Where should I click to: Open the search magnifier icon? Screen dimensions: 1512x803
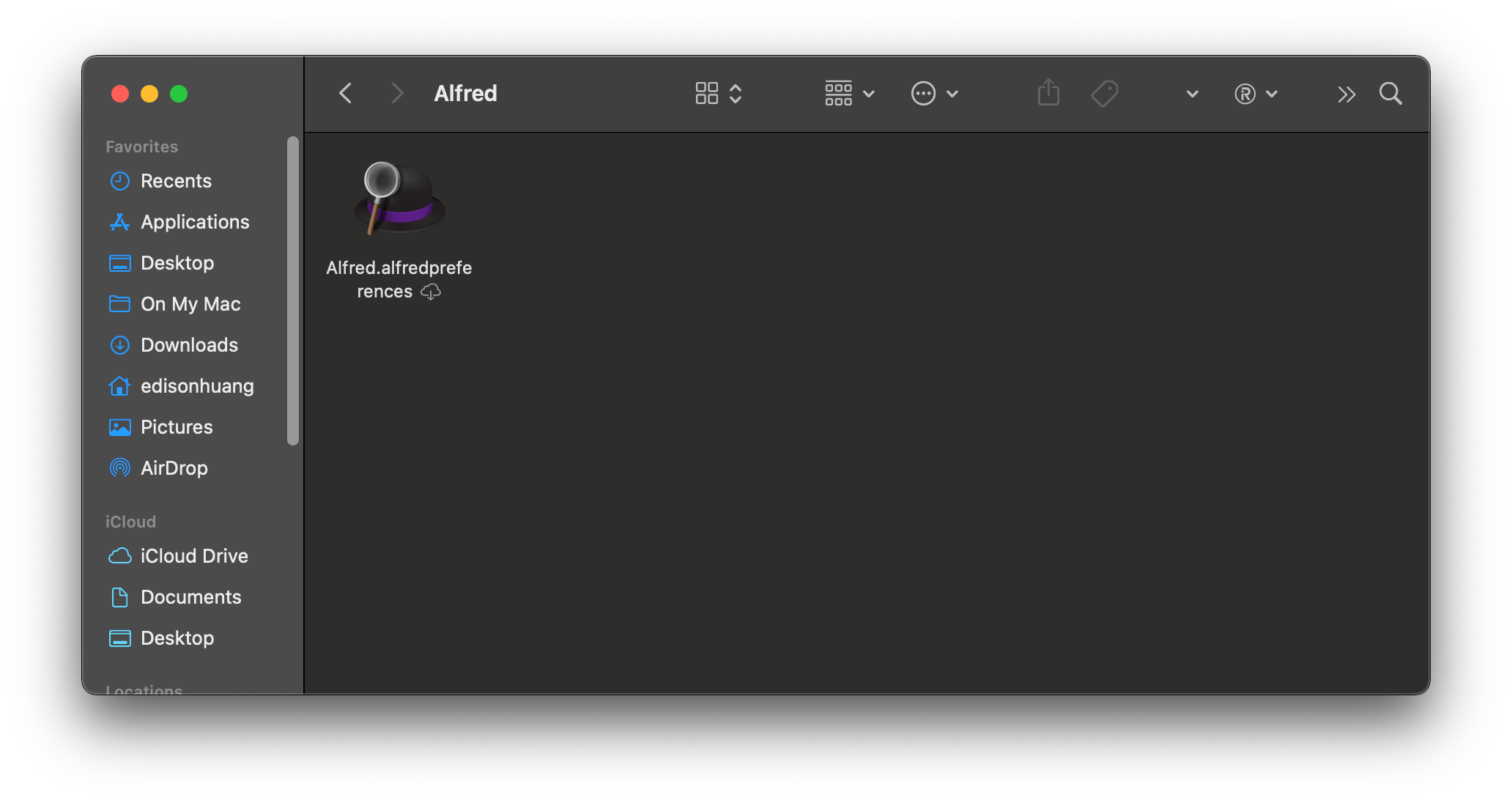[1390, 94]
